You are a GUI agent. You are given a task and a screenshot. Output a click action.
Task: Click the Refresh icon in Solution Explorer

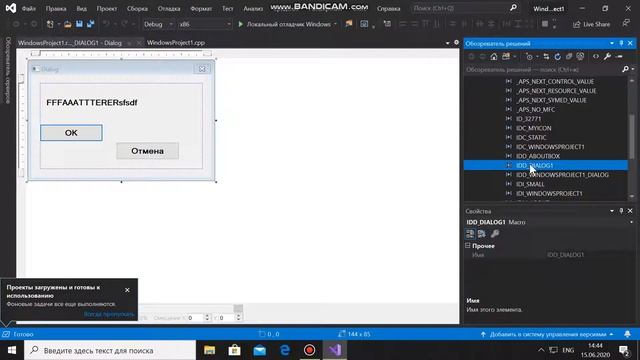pyautogui.click(x=558, y=56)
